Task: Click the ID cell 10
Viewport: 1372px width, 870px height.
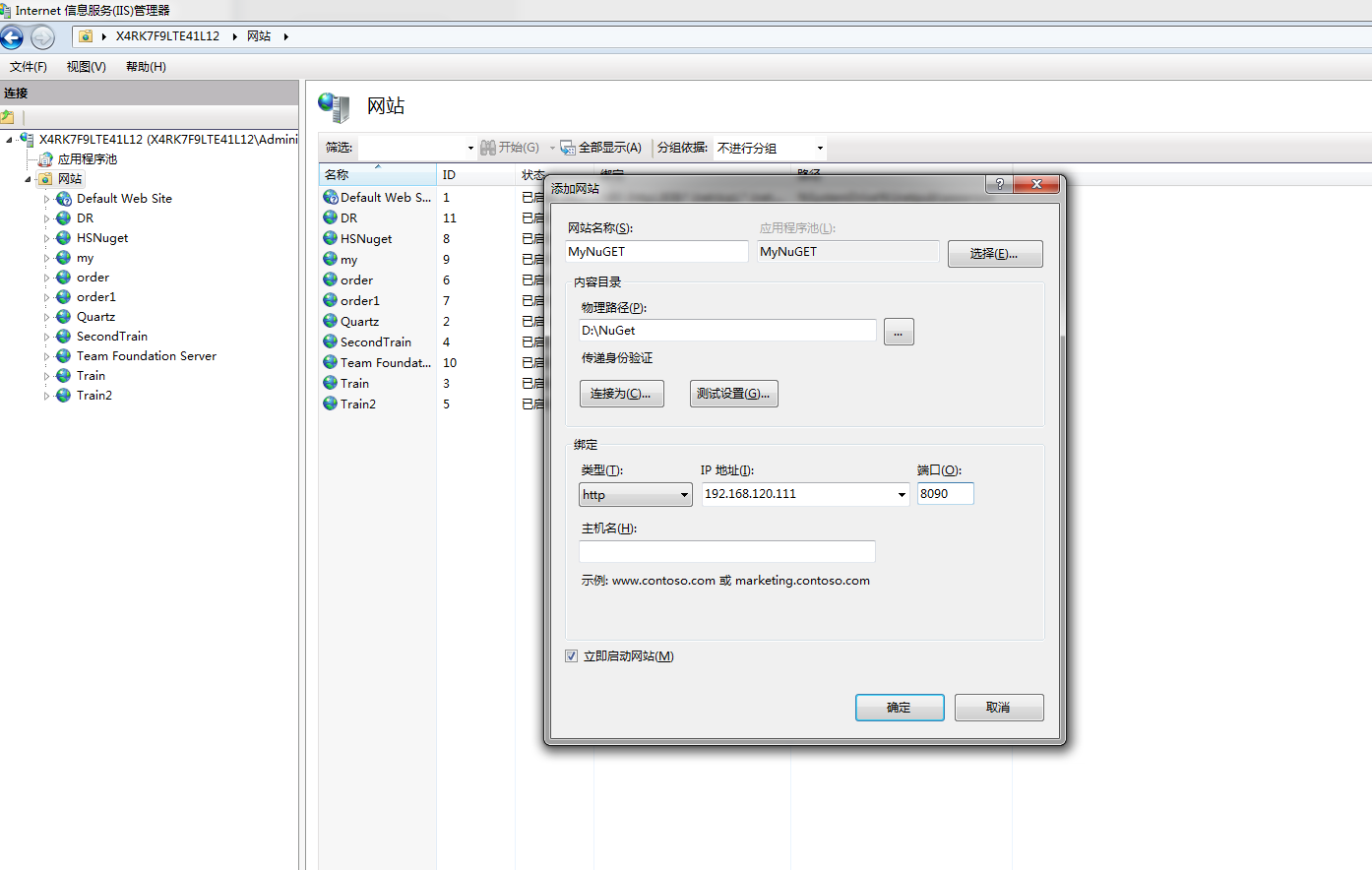Action: pos(450,362)
